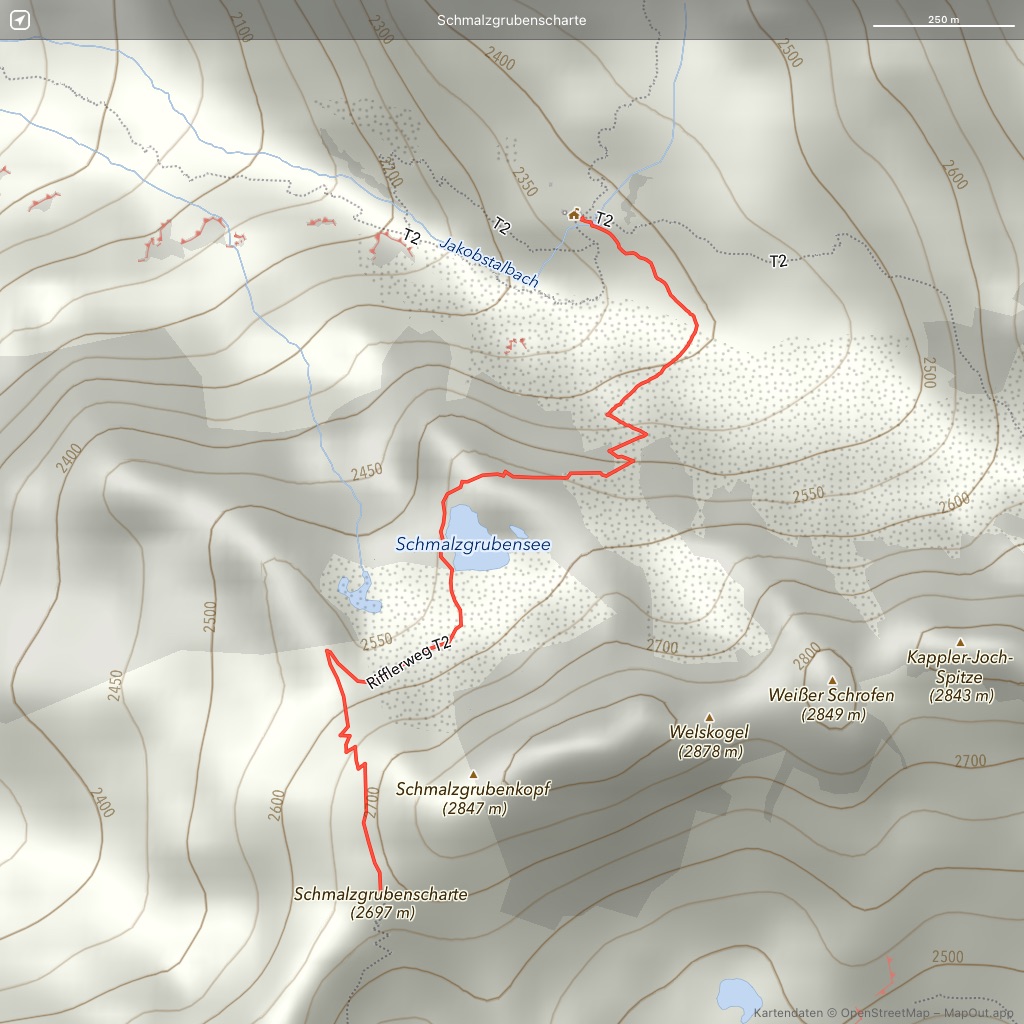The width and height of the screenshot is (1024, 1024).
Task: Open the Schmalzgrubenscharte title in the top bar
Action: point(512,20)
